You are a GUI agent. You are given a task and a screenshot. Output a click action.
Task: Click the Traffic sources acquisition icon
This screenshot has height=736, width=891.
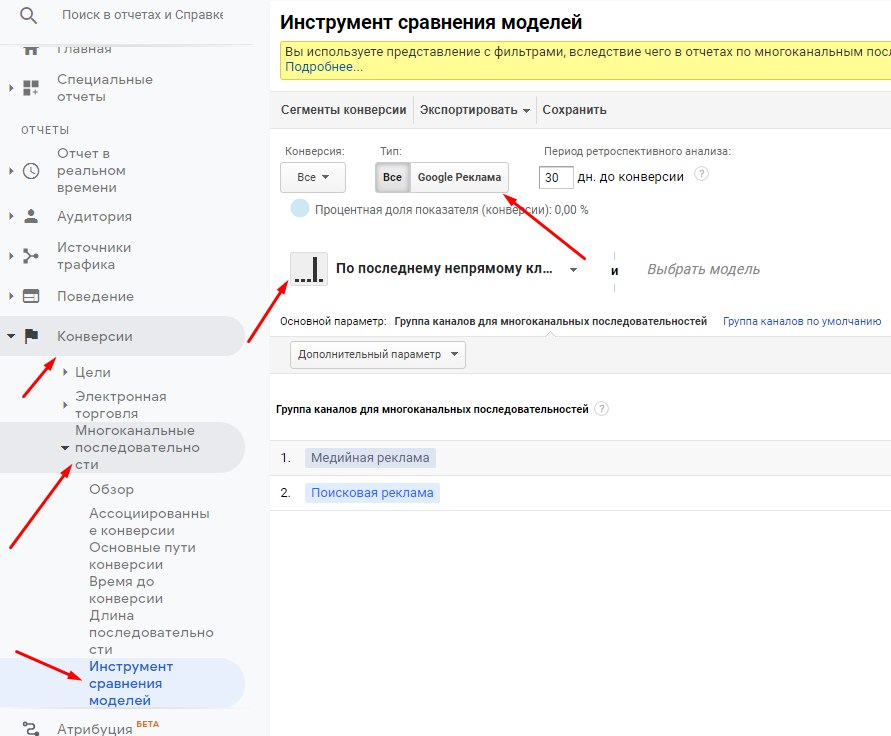coord(31,256)
